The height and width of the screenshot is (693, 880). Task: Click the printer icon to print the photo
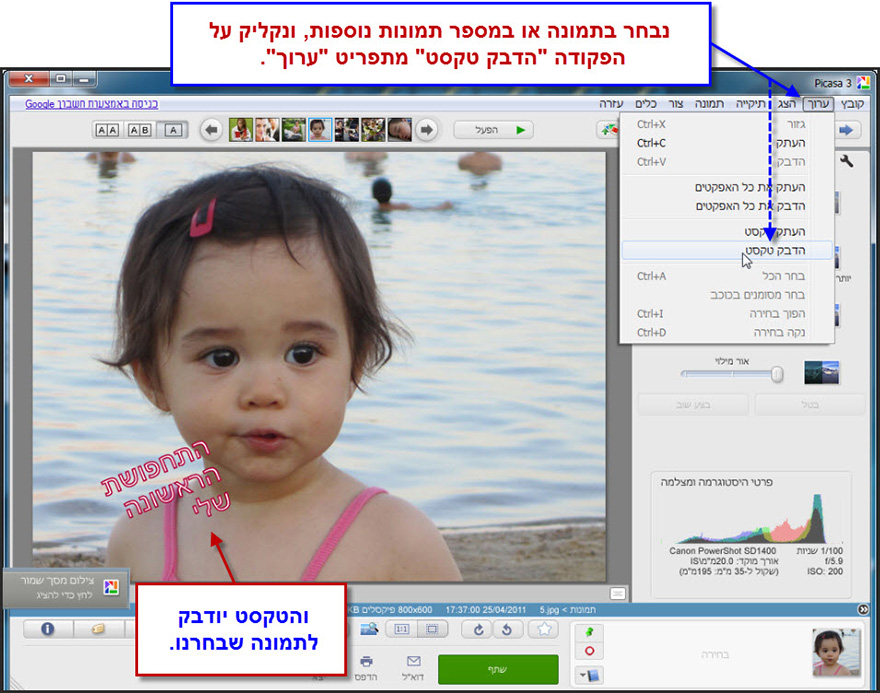click(x=368, y=662)
